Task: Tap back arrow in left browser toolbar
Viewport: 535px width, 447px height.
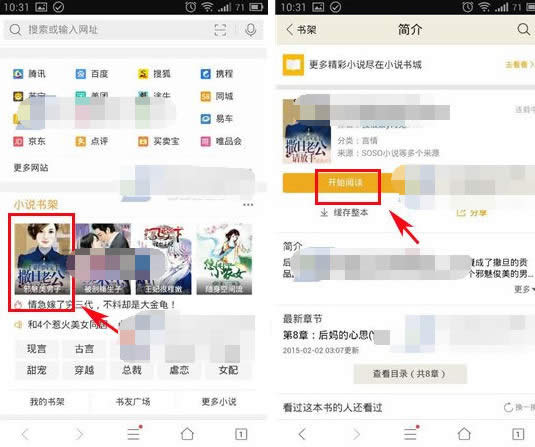Action: [x=25, y=434]
